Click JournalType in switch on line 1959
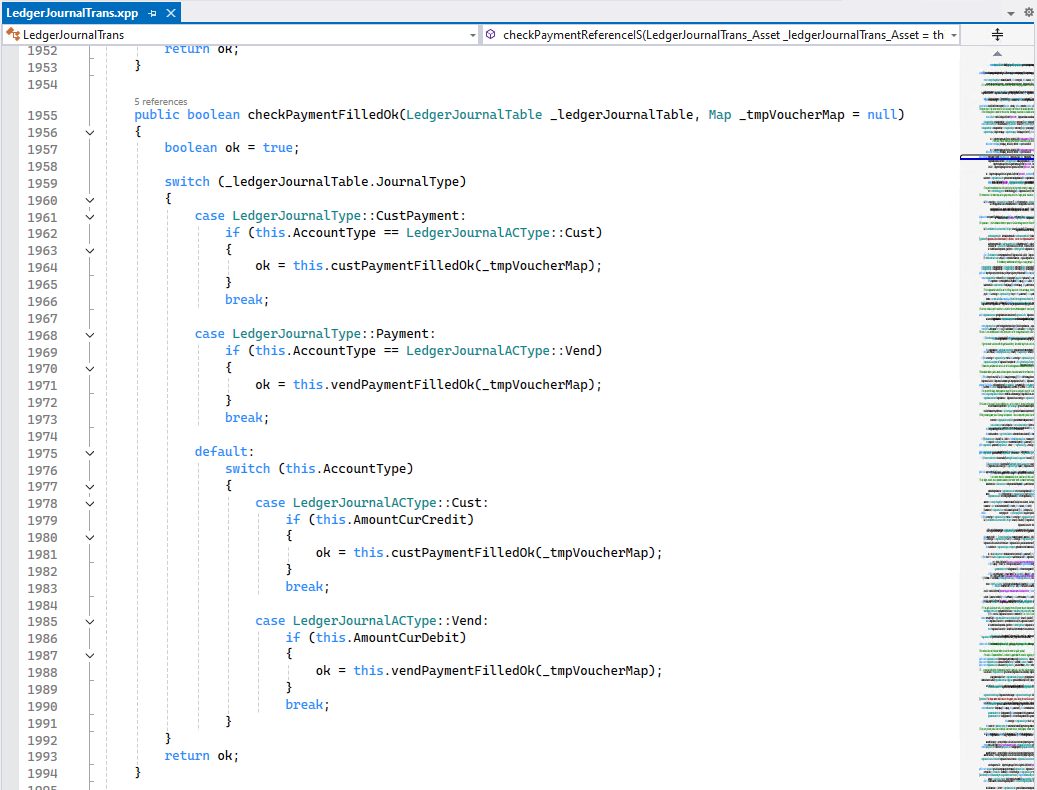 pyautogui.click(x=417, y=182)
